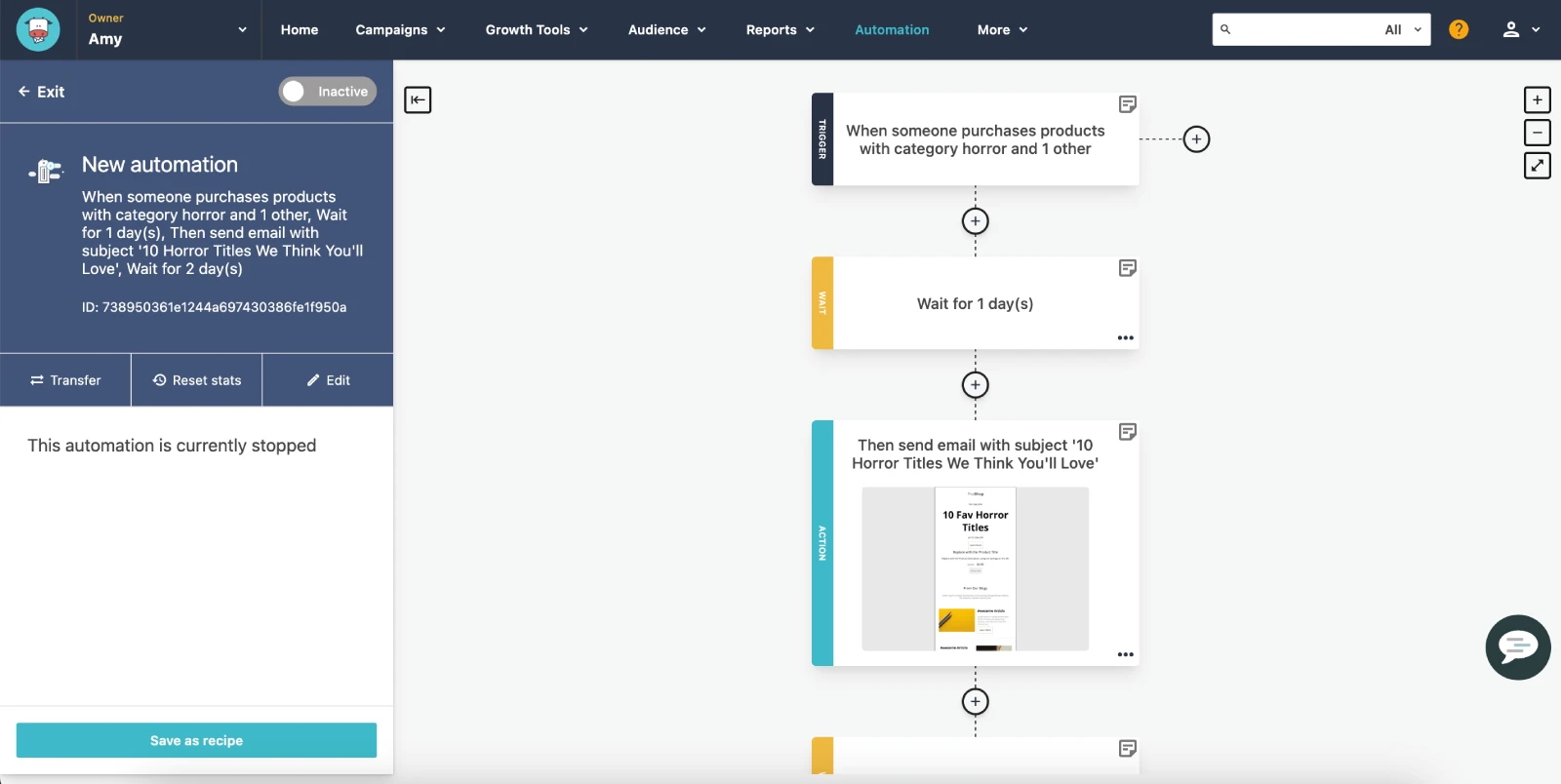This screenshot has height=784, width=1561.
Task: Open the help question mark icon
Action: pos(1459,29)
